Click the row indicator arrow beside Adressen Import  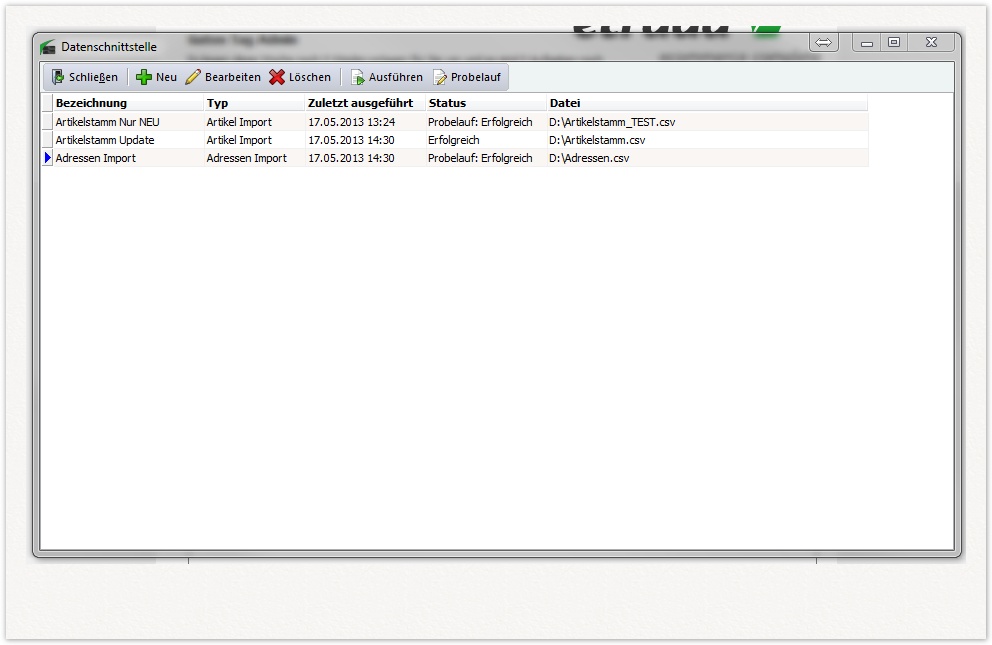click(47, 158)
